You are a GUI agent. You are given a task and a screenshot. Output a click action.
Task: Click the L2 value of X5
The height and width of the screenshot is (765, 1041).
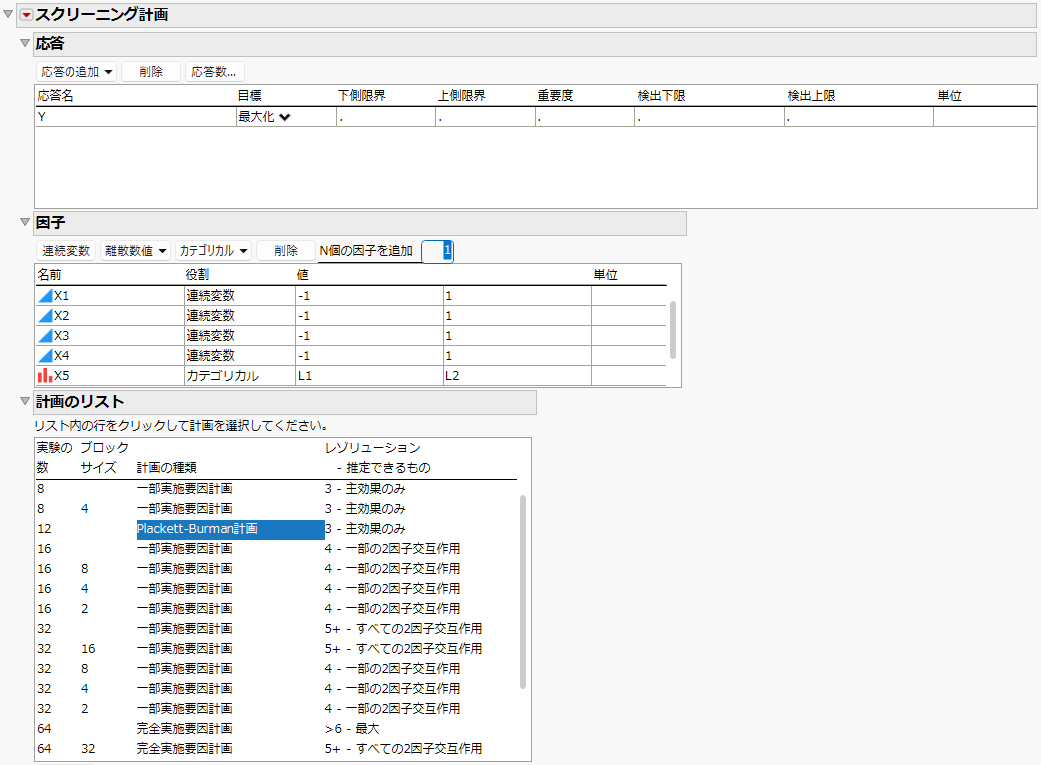coord(517,375)
